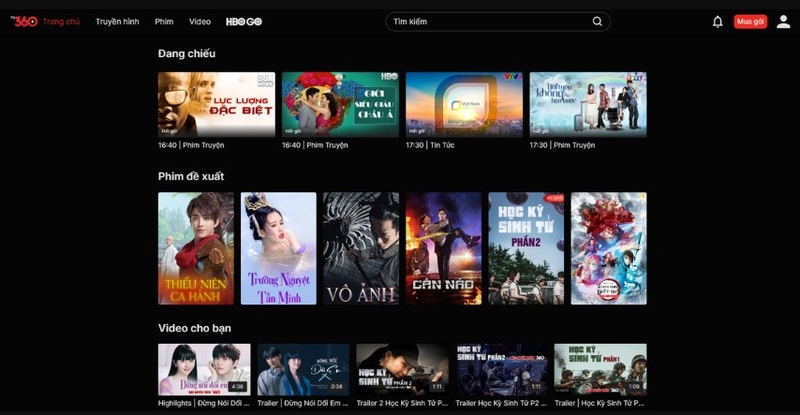Open the TV360 logo home link
800x415 pixels.
[x=24, y=21]
